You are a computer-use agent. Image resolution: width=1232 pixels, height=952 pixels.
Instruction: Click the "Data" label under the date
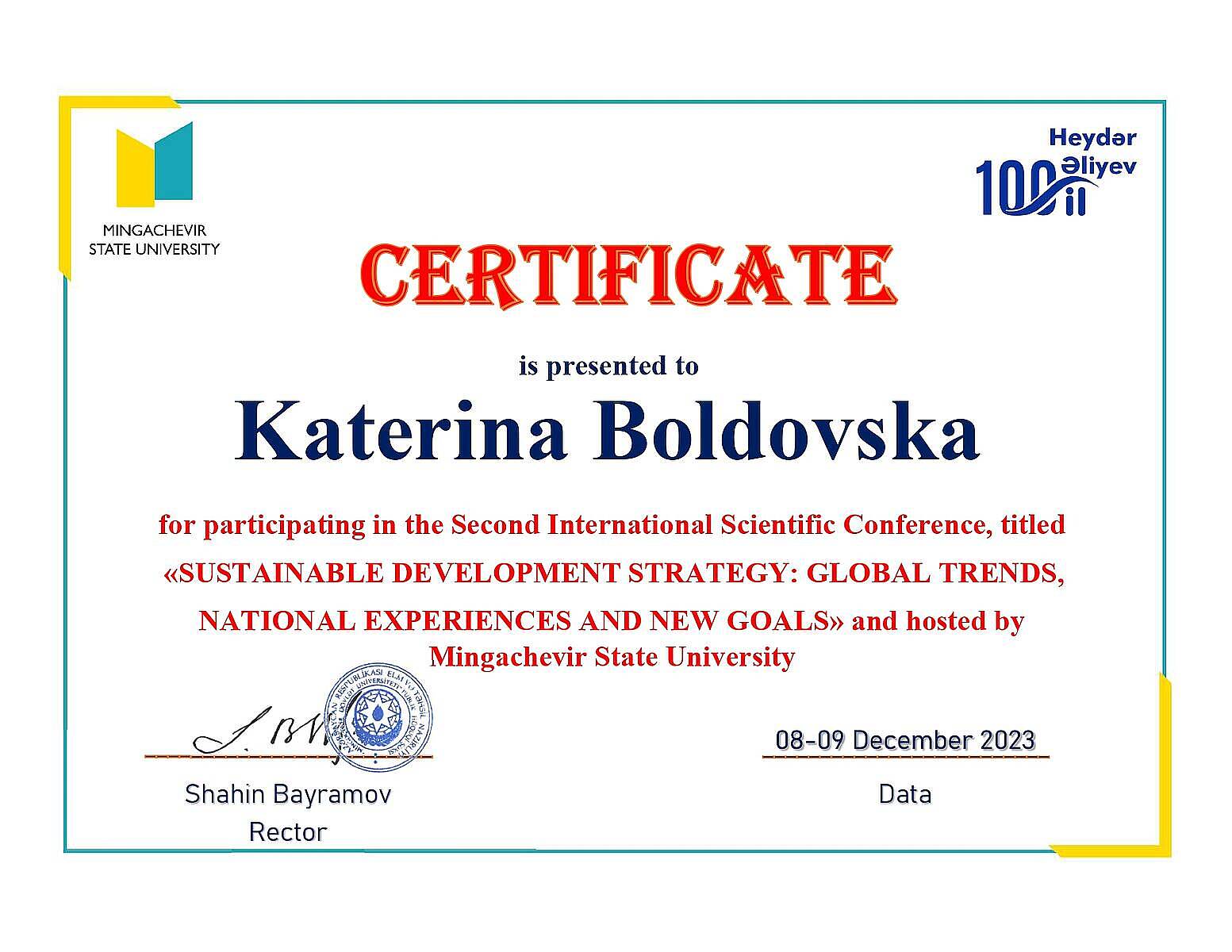[905, 794]
